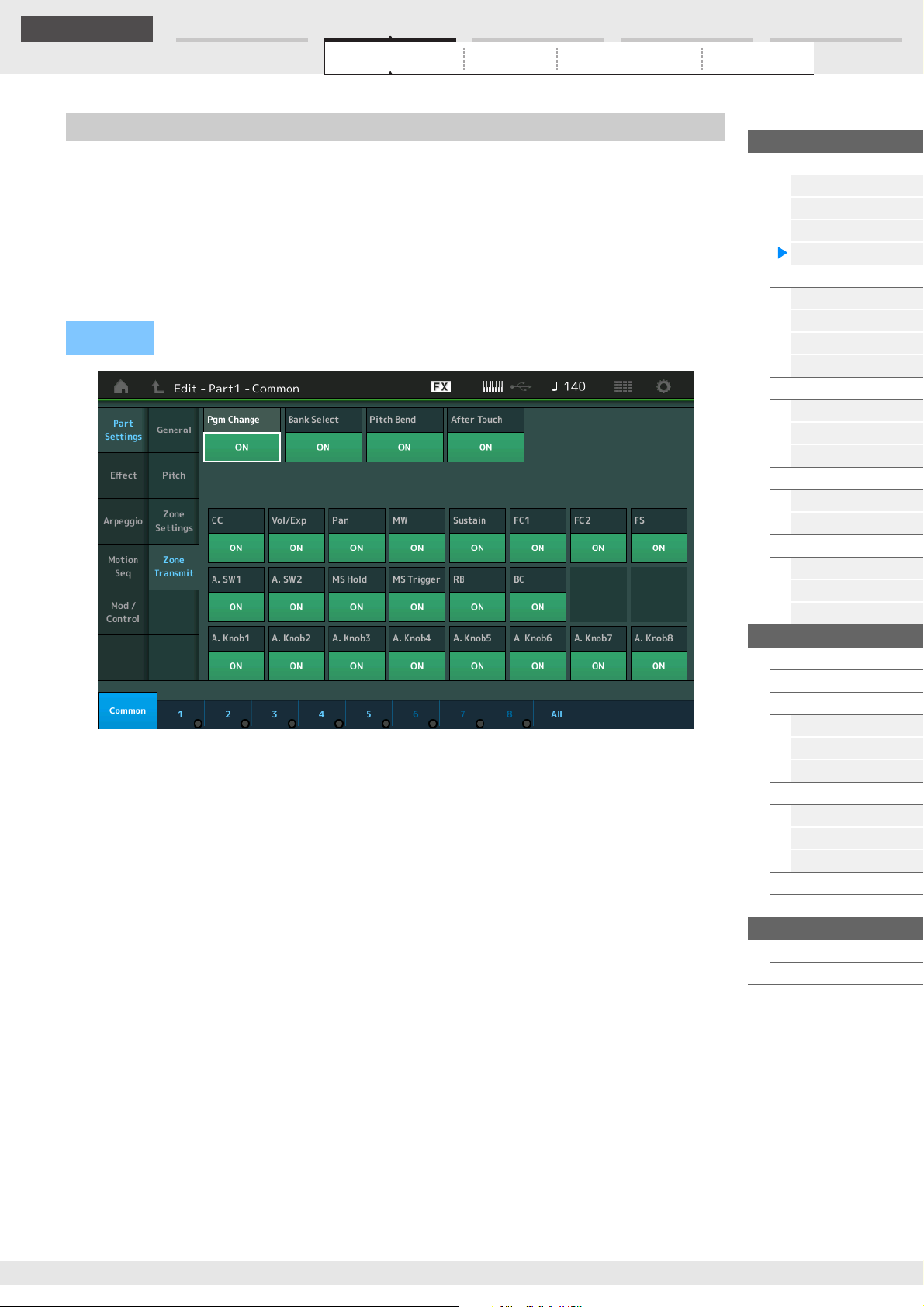The height and width of the screenshot is (1307, 924).
Task: Tap the keyboard control icon
Action: pos(493,386)
